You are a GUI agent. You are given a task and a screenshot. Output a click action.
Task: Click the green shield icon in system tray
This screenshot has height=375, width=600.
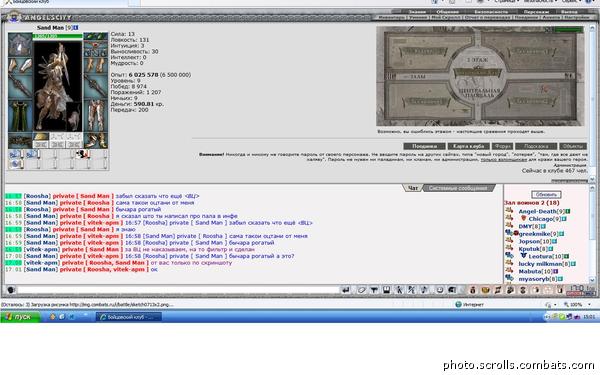(x=562, y=317)
